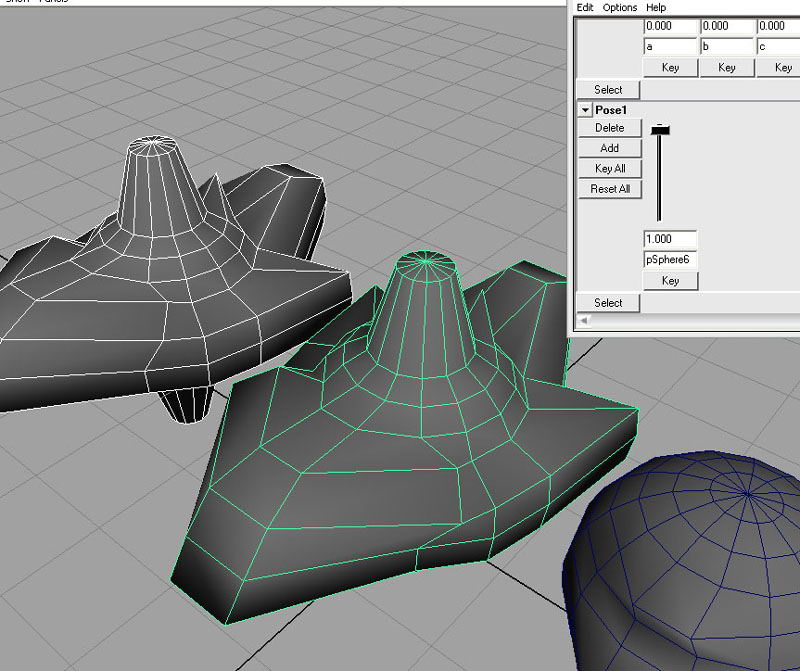800x671 pixels.
Task: Click the Key button under field c
Action: pos(779,67)
